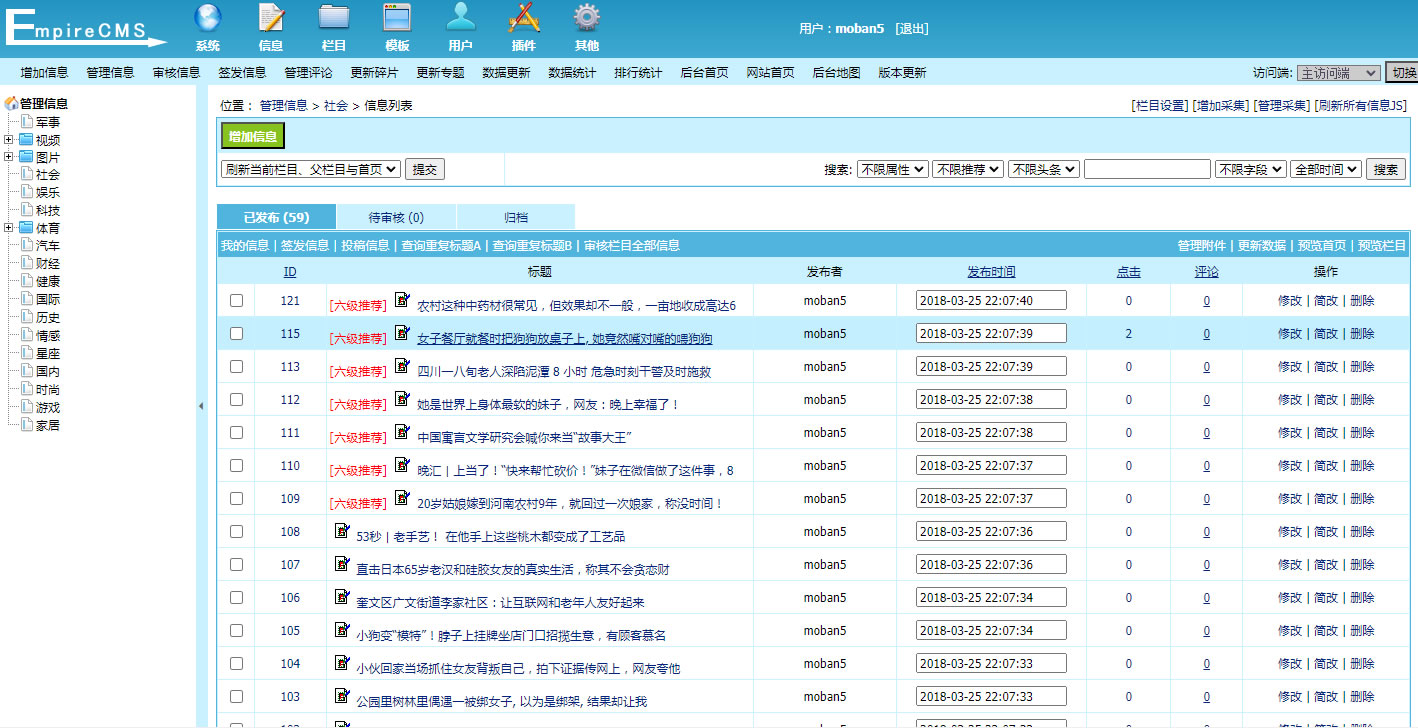The width and height of the screenshot is (1418, 728).
Task: Click the search keyword input field
Action: coord(1147,170)
